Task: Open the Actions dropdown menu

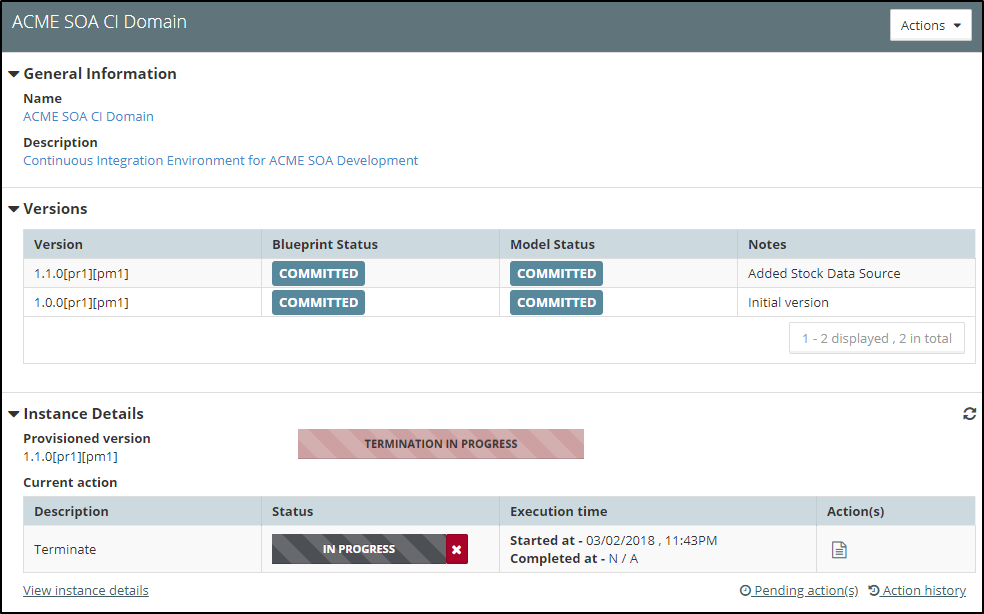Action: (x=930, y=26)
